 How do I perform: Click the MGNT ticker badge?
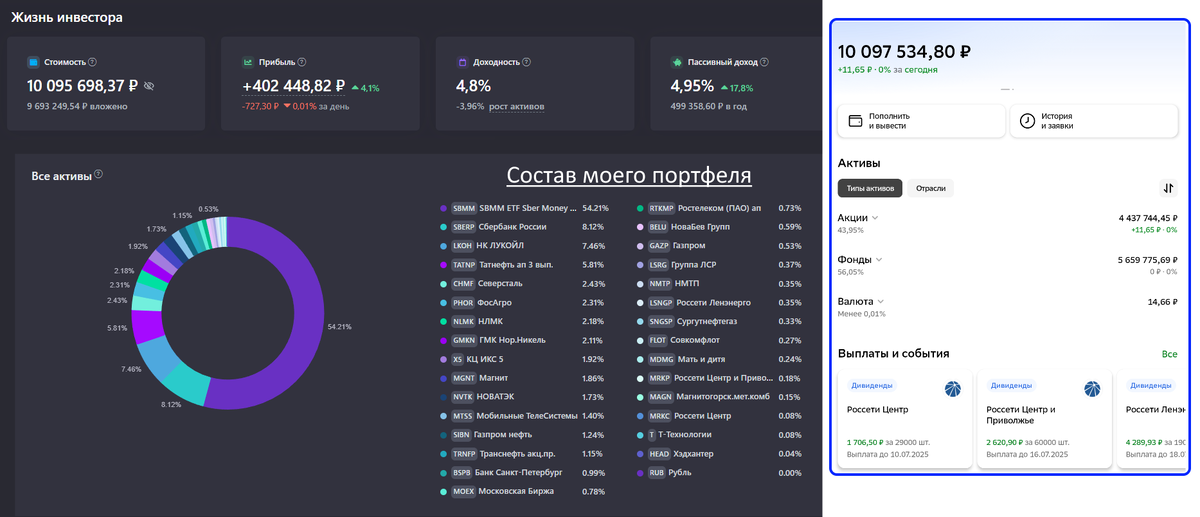click(x=463, y=378)
